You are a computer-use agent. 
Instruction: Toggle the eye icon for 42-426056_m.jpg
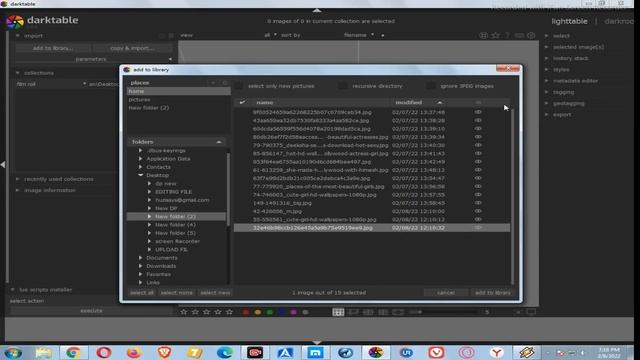(478, 211)
